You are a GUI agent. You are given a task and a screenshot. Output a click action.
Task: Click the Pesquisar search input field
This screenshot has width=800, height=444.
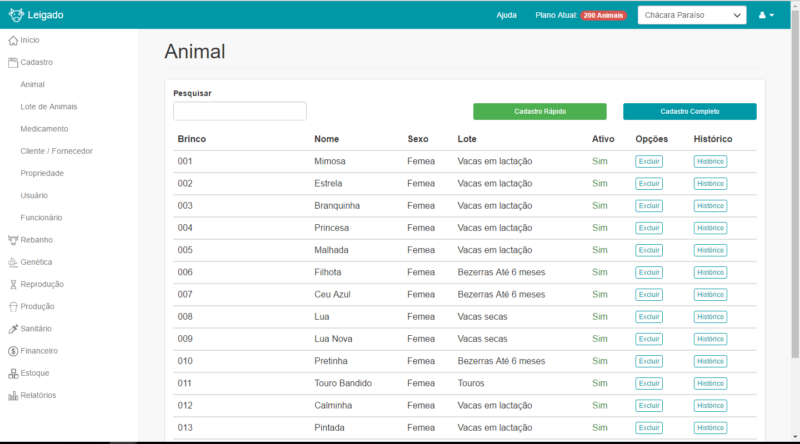(x=240, y=111)
